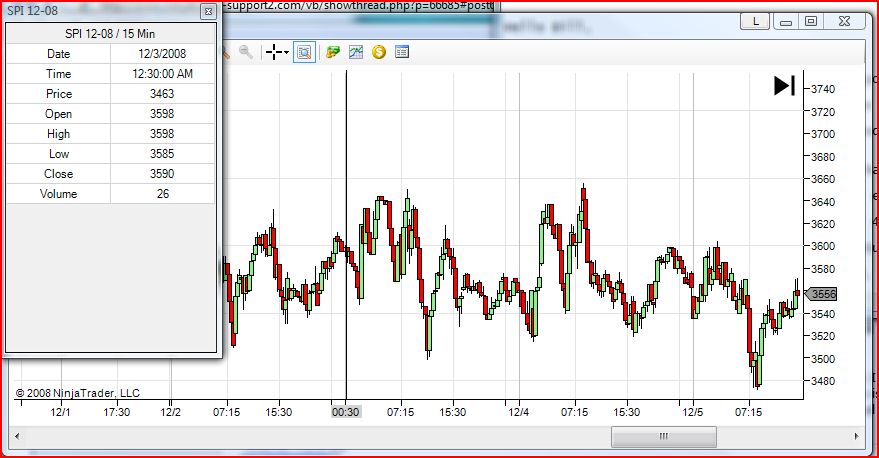The height and width of the screenshot is (458, 879).
Task: Click the Date row label
Action: click(x=58, y=54)
